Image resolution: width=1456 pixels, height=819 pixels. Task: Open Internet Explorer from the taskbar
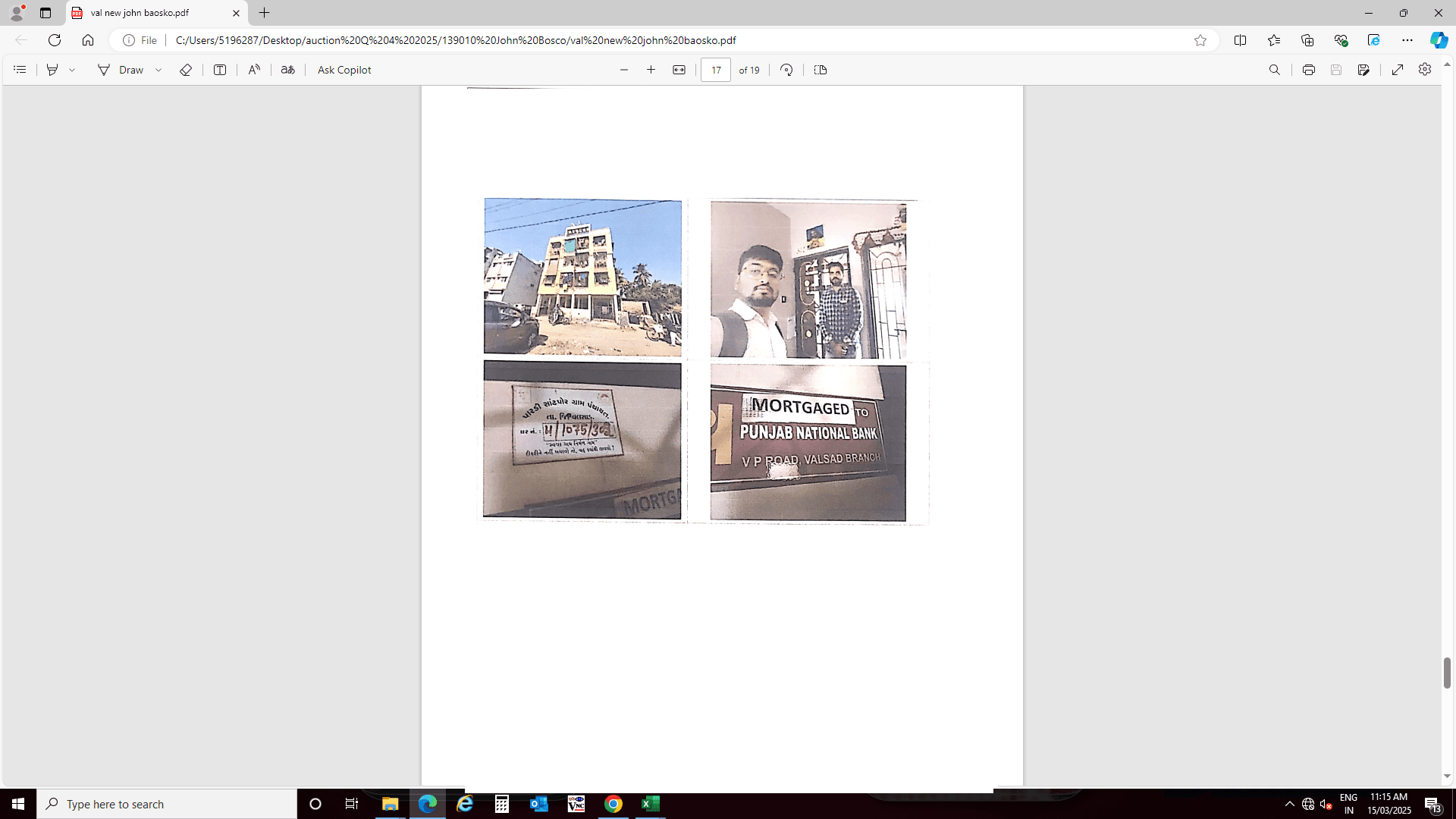pyautogui.click(x=465, y=804)
